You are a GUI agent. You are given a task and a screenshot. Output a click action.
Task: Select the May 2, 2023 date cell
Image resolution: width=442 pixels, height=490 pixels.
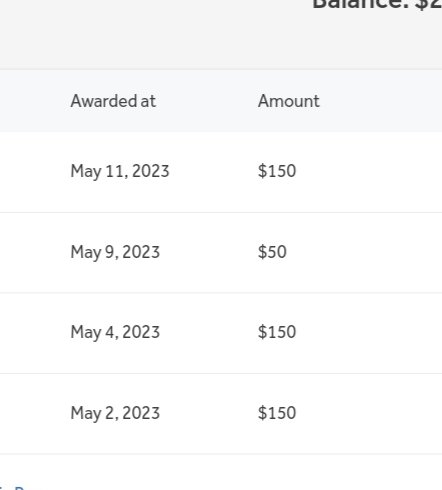point(115,413)
